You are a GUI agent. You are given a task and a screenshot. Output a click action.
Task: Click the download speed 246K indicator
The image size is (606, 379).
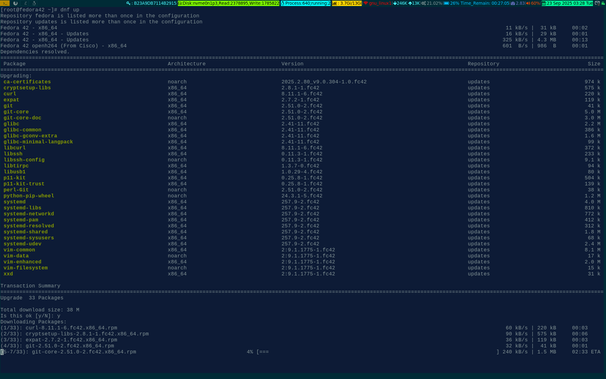tap(400, 3)
